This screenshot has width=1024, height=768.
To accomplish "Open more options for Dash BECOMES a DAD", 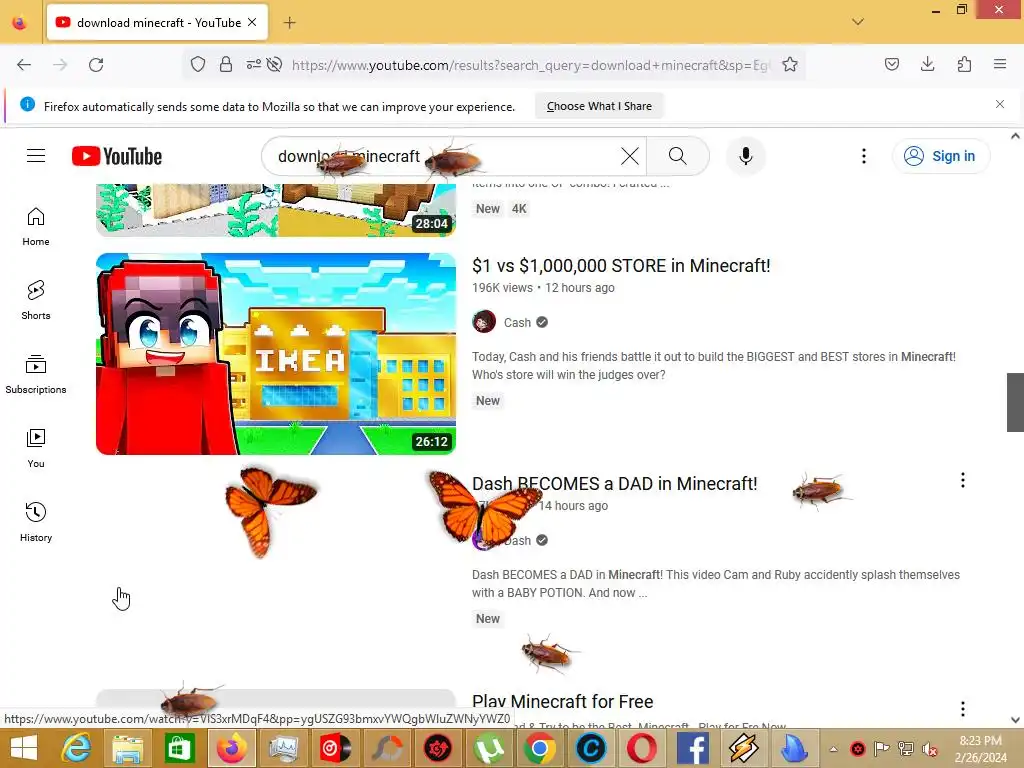I will [x=963, y=481].
